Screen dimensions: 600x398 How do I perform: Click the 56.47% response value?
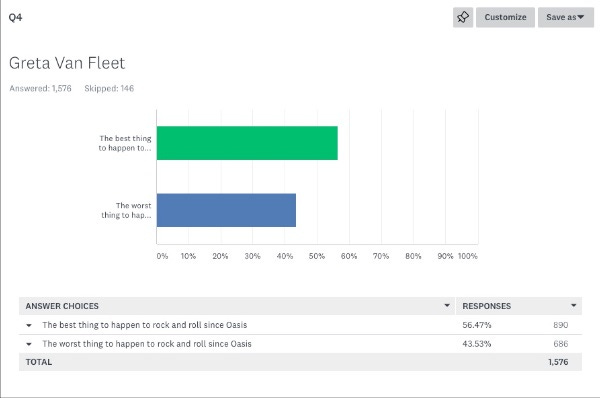476,325
